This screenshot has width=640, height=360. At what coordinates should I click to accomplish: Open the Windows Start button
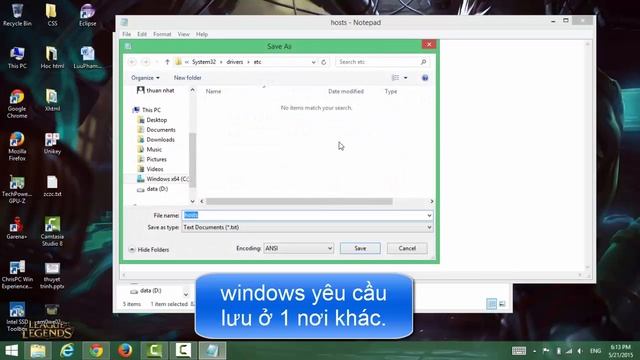pos(11,351)
